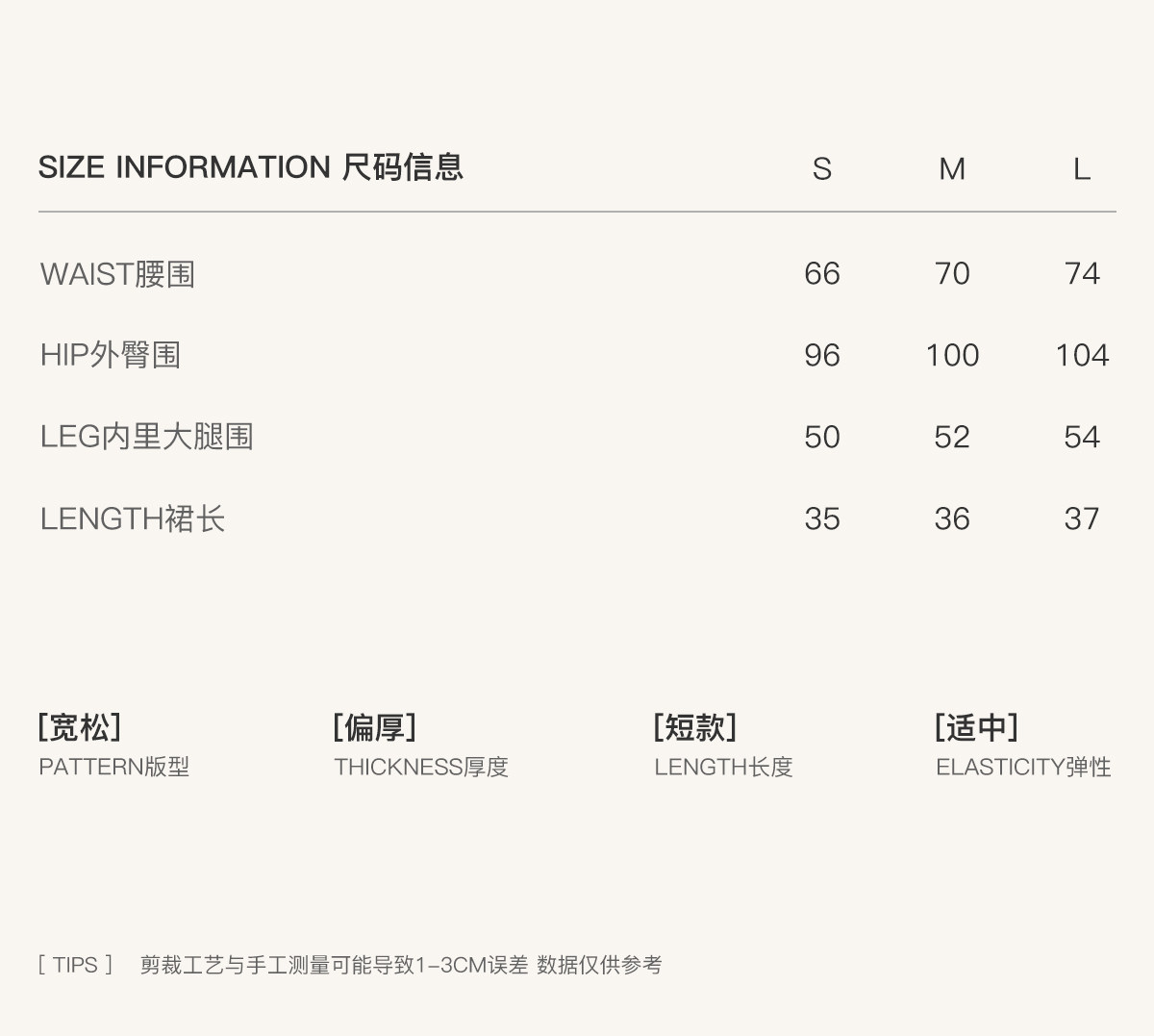Click the HIP外臀围 row label
The image size is (1154, 1036).
(x=111, y=356)
